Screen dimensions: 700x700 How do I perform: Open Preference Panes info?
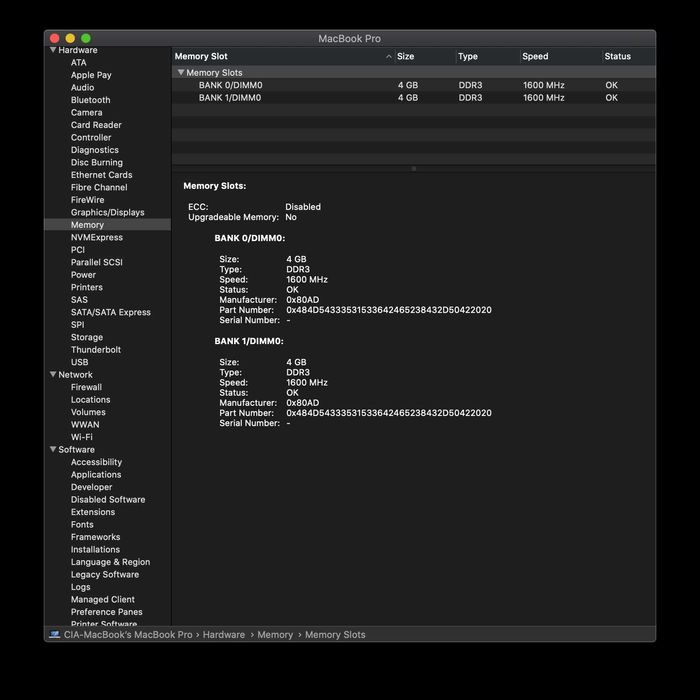pyautogui.click(x=107, y=612)
